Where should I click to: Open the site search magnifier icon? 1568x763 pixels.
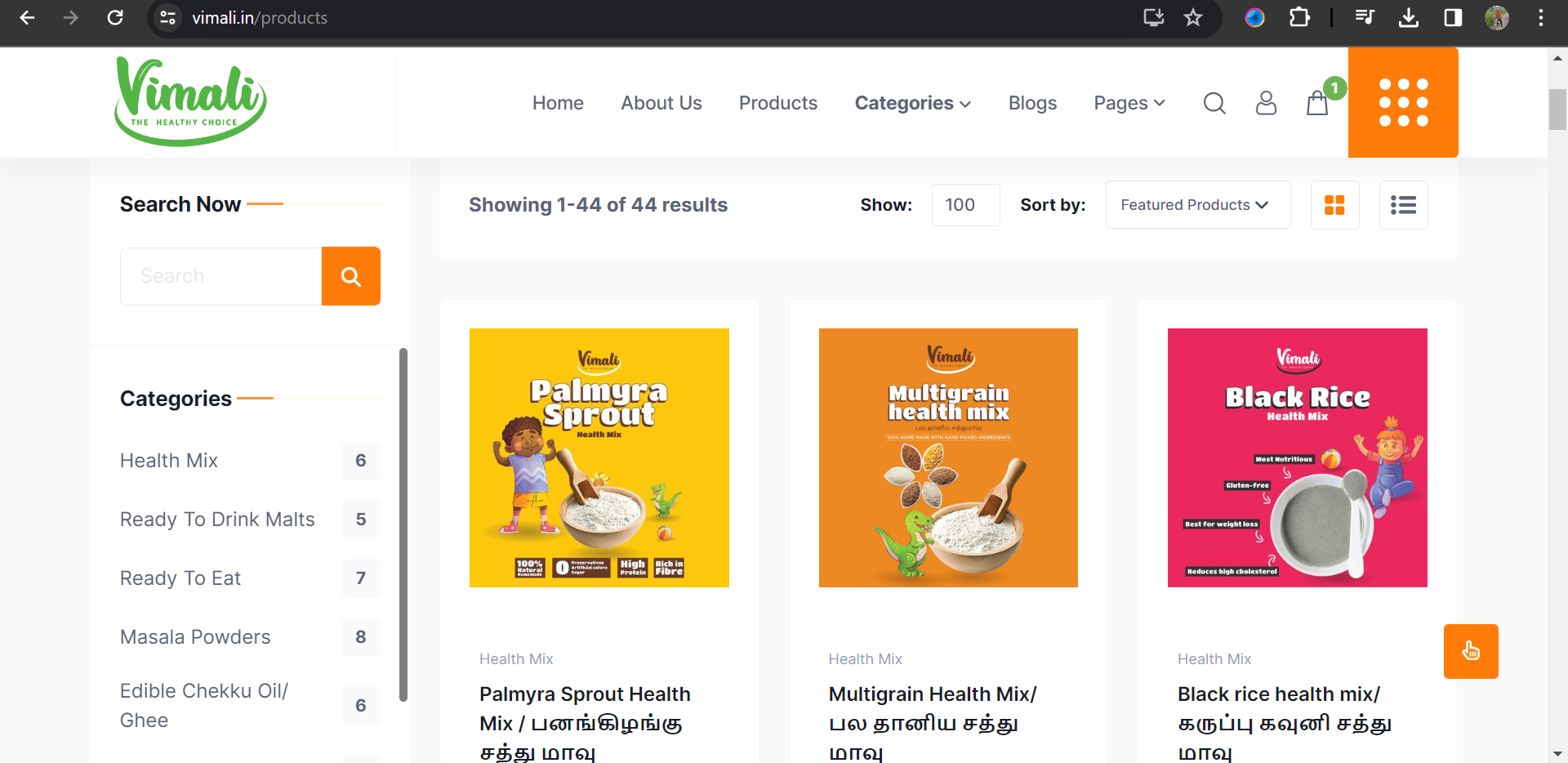click(1214, 103)
